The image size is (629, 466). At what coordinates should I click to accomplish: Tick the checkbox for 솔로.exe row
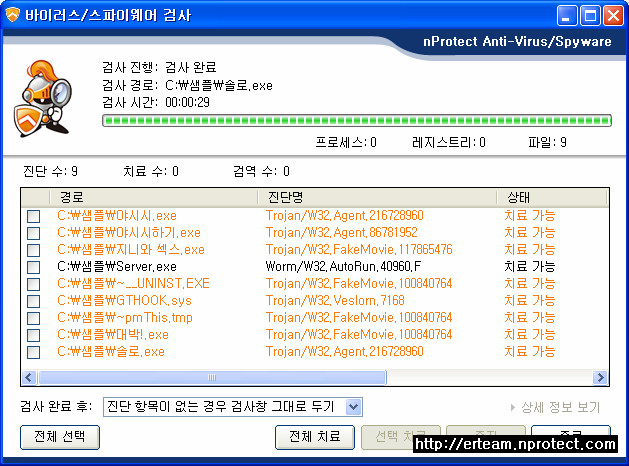click(34, 353)
